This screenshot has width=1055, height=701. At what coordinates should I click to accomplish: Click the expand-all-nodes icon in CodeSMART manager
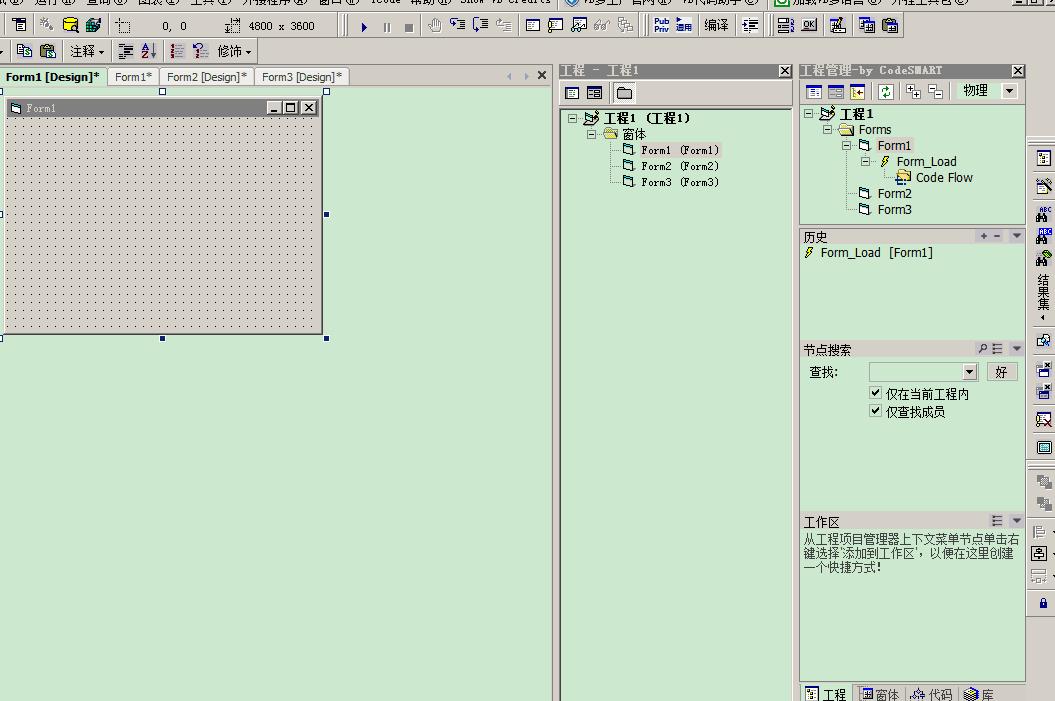coord(913,91)
